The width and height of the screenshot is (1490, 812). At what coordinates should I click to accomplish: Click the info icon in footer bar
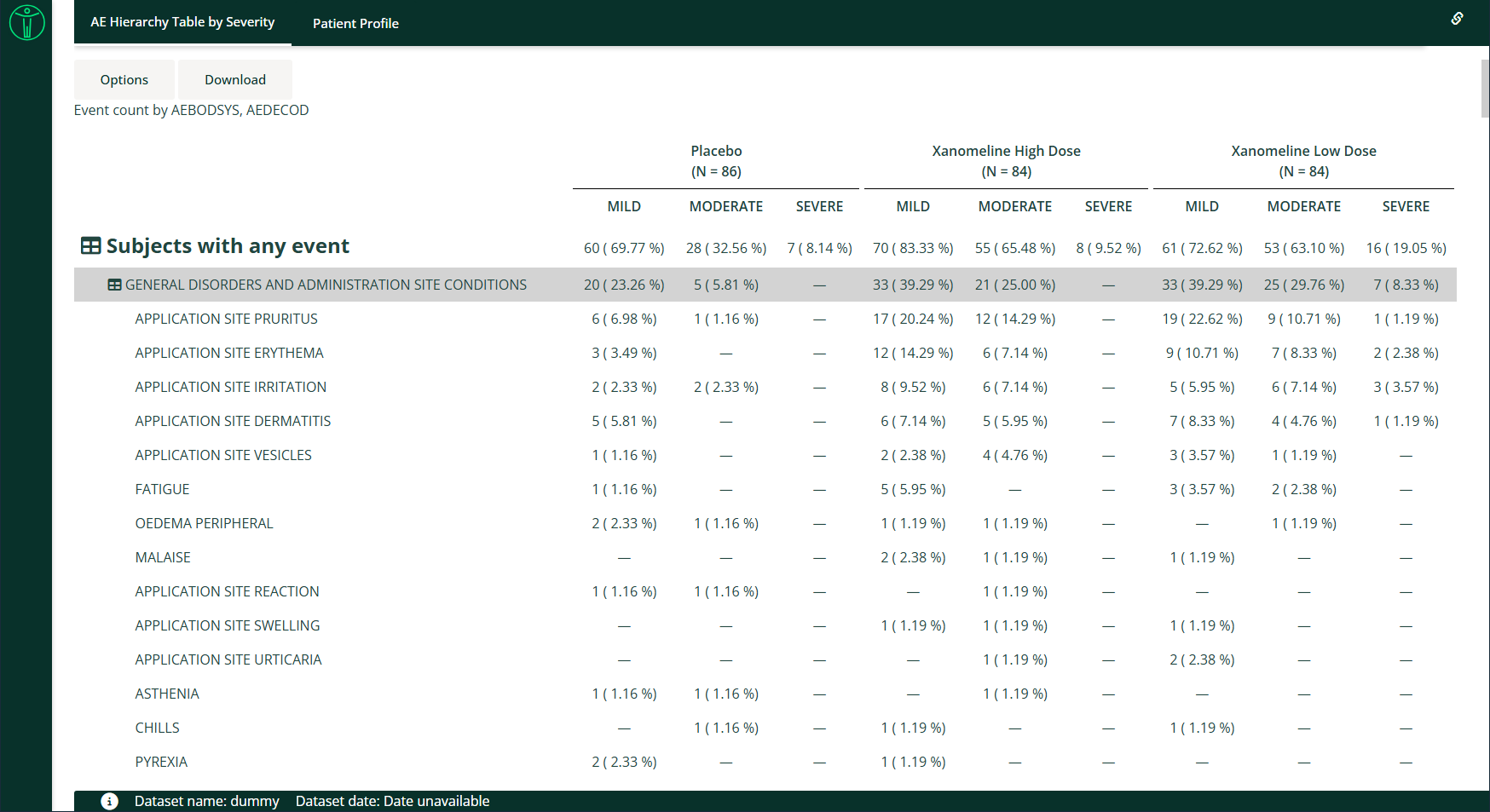[109, 801]
